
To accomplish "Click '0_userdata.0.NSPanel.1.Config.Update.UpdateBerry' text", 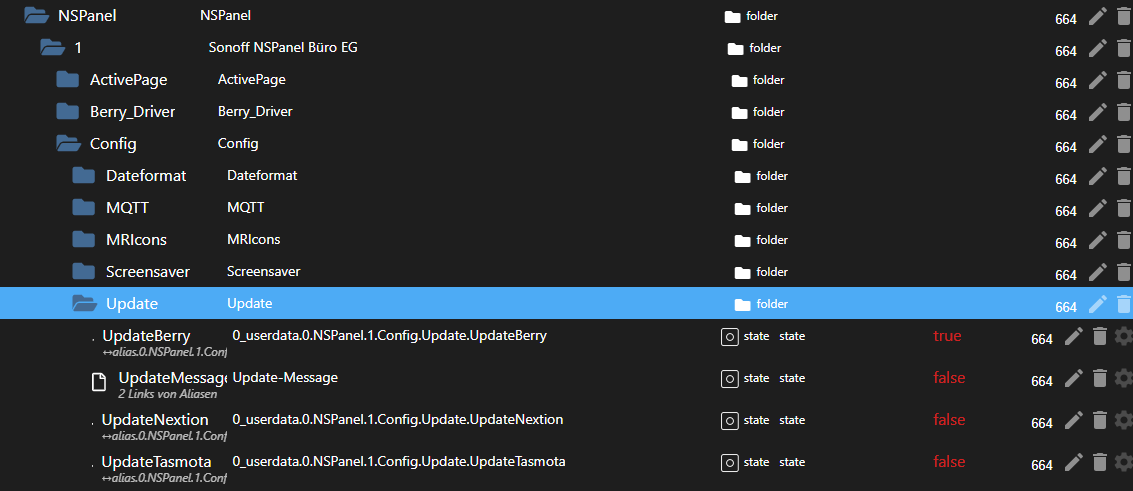I will (389, 336).
